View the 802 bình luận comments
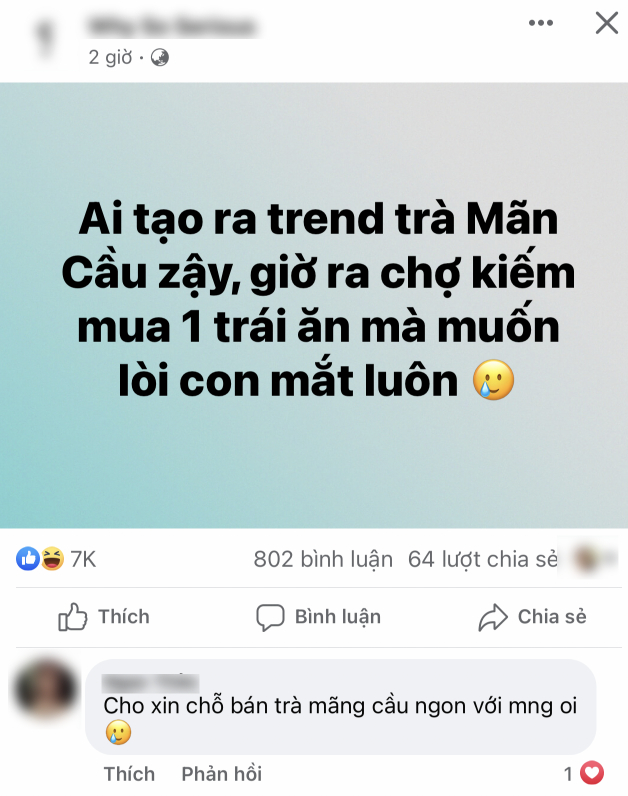Viewport: 628px width, 796px height. [x=323, y=559]
